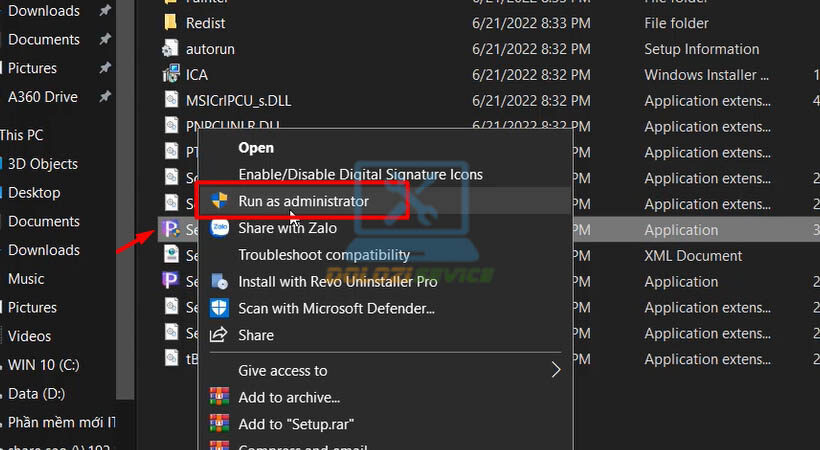Choose Scan with Microsoft Defender
820x450 pixels.
[336, 308]
